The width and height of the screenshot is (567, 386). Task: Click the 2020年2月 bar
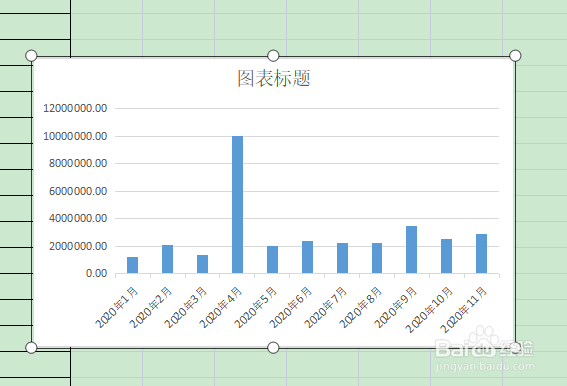click(167, 259)
